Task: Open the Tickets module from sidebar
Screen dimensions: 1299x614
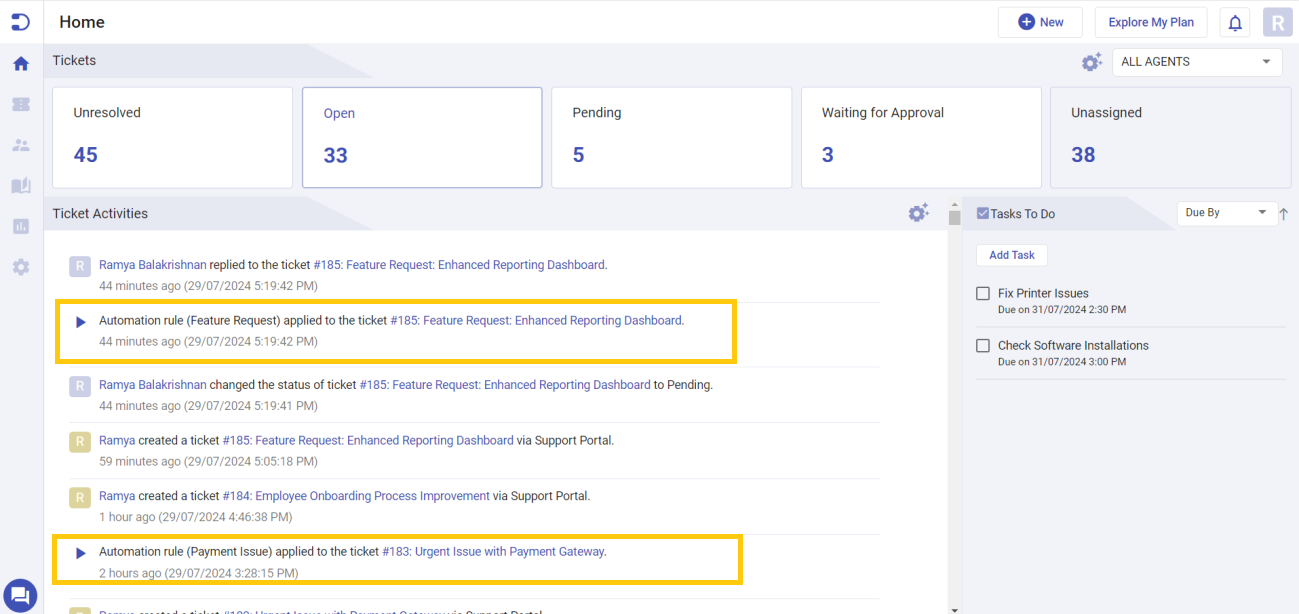Action: click(20, 104)
